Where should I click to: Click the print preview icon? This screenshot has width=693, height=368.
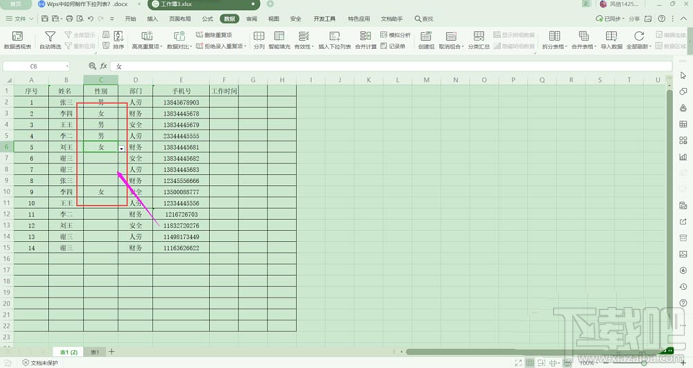(x=80, y=19)
